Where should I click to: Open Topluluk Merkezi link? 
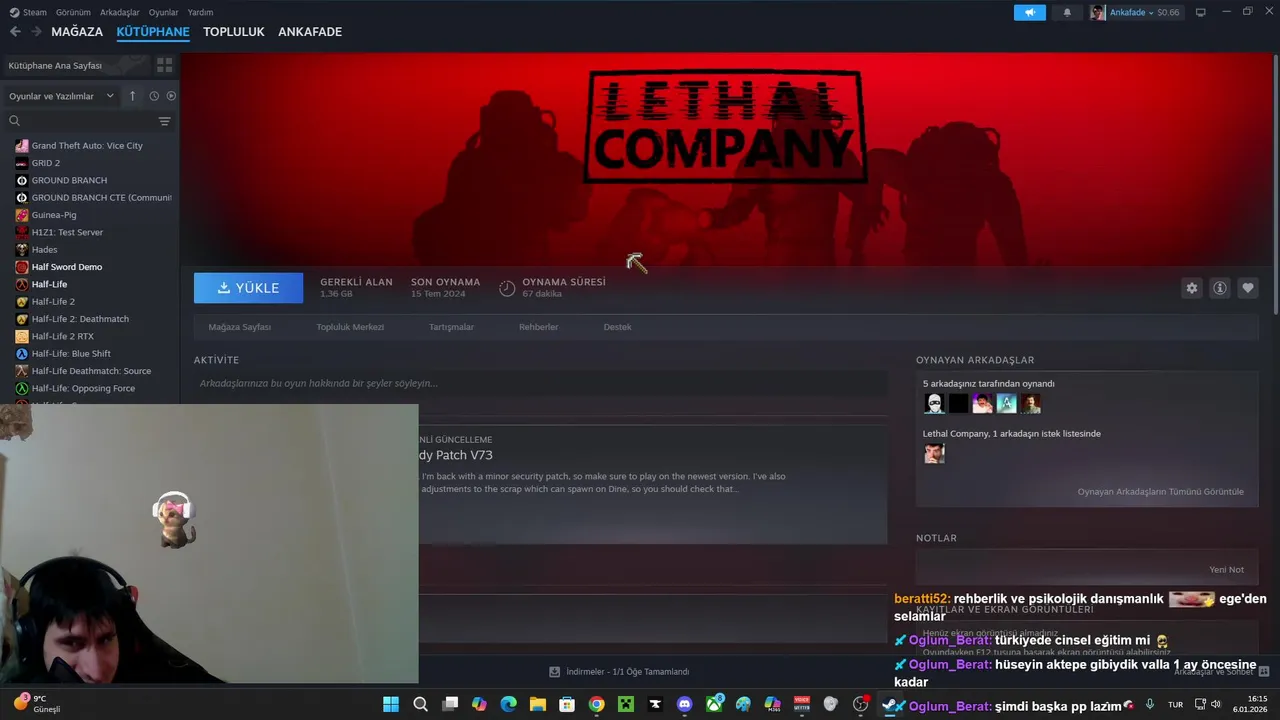coord(350,327)
